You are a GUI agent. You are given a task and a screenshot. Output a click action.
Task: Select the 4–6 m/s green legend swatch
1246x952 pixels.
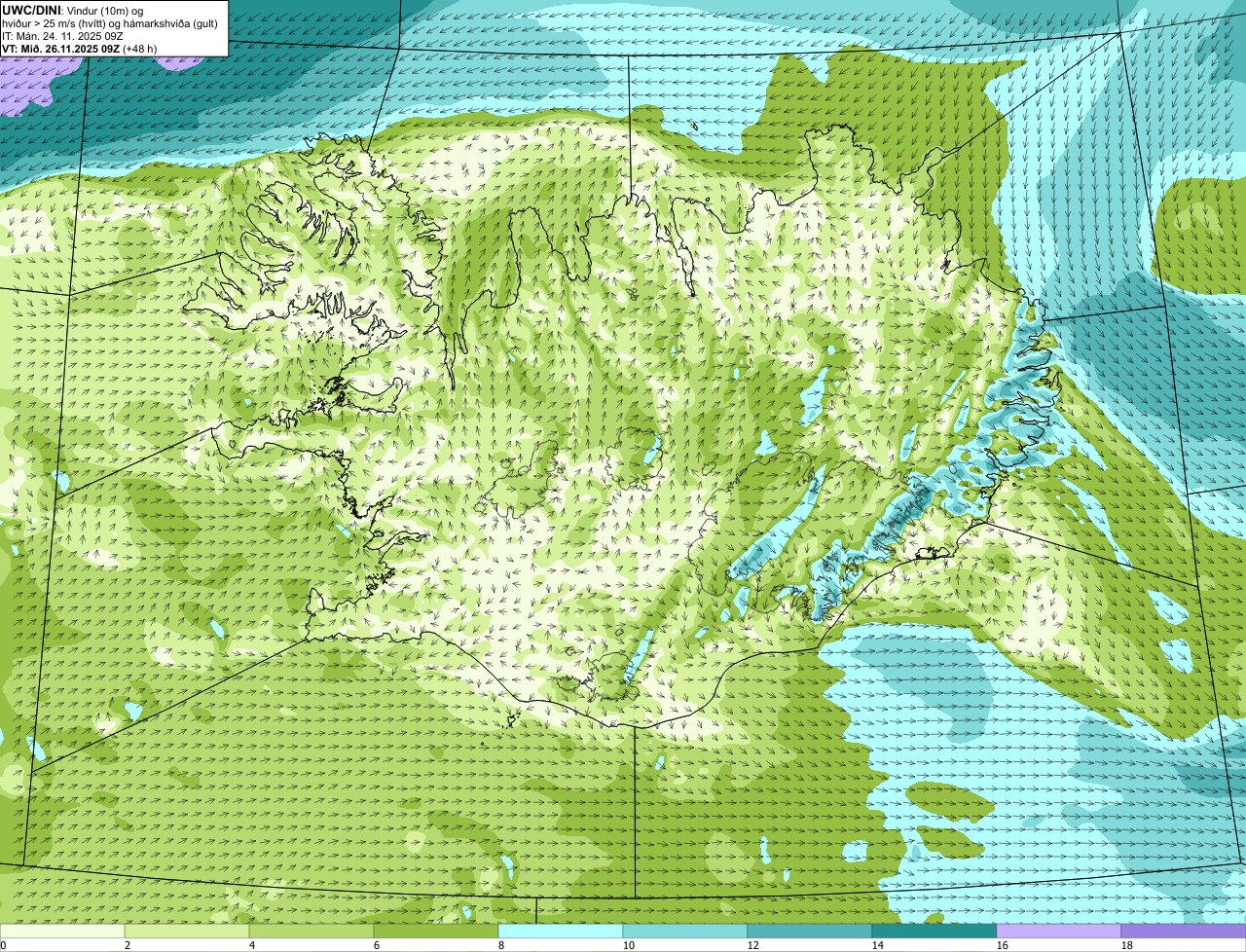(x=311, y=932)
